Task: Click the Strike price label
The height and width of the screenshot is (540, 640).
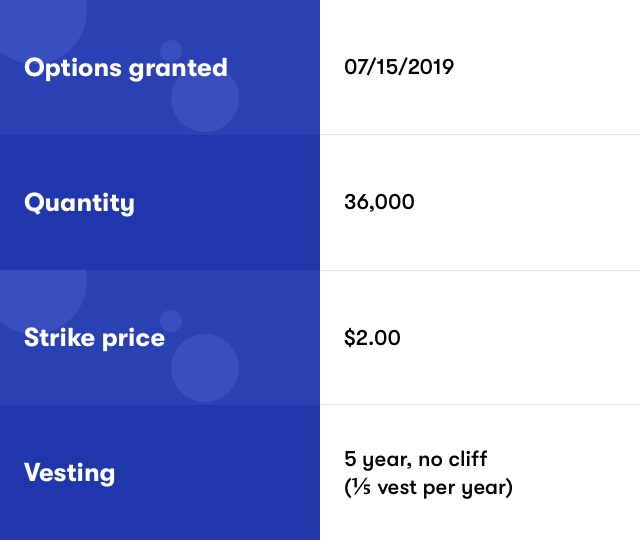Action: (x=94, y=338)
